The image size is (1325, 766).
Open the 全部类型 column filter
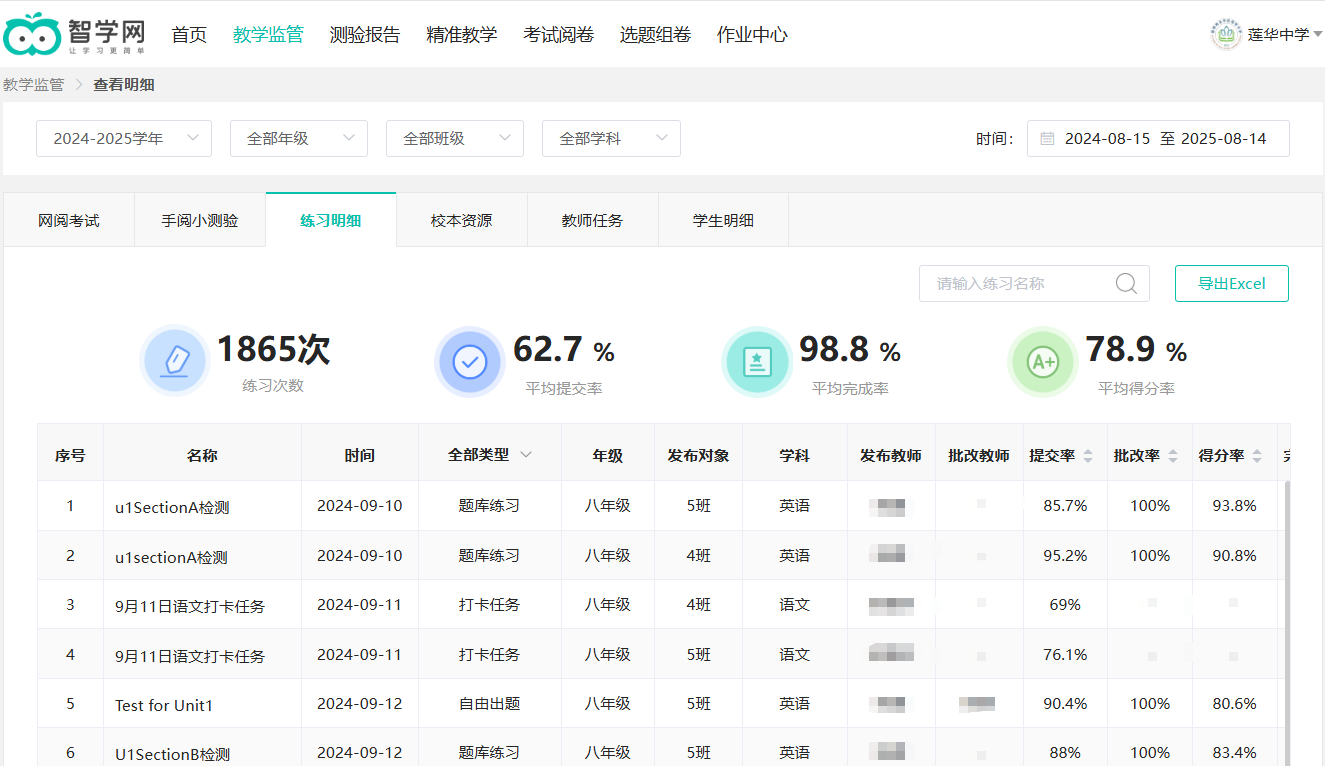tap(489, 455)
